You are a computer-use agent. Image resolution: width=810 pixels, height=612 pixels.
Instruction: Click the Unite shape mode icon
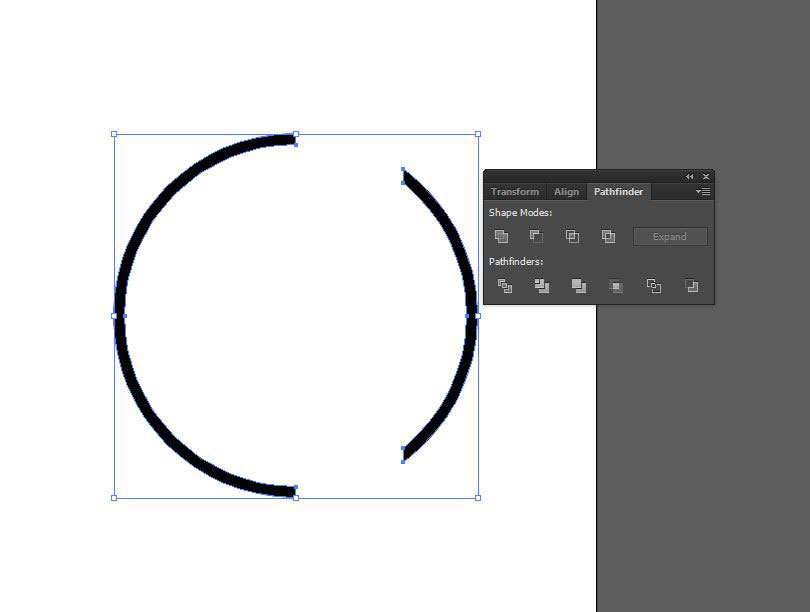(502, 237)
